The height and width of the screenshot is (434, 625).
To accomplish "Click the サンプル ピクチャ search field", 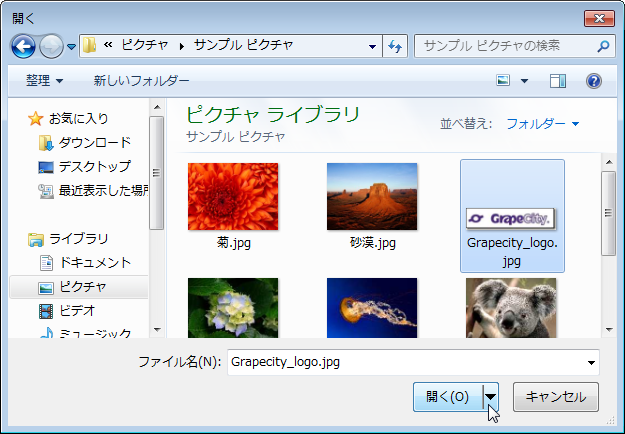I will pyautogui.click(x=505, y=46).
